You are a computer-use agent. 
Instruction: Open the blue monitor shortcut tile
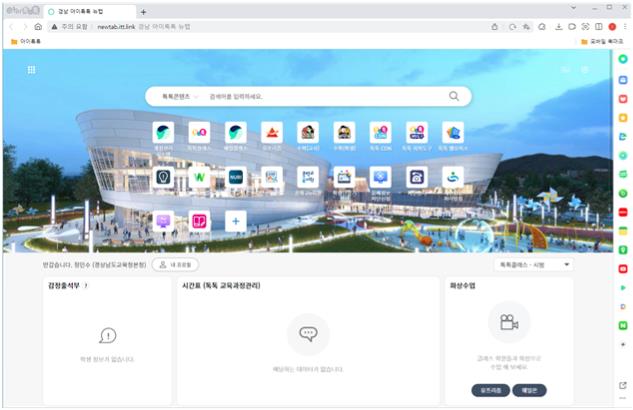[x=380, y=177]
